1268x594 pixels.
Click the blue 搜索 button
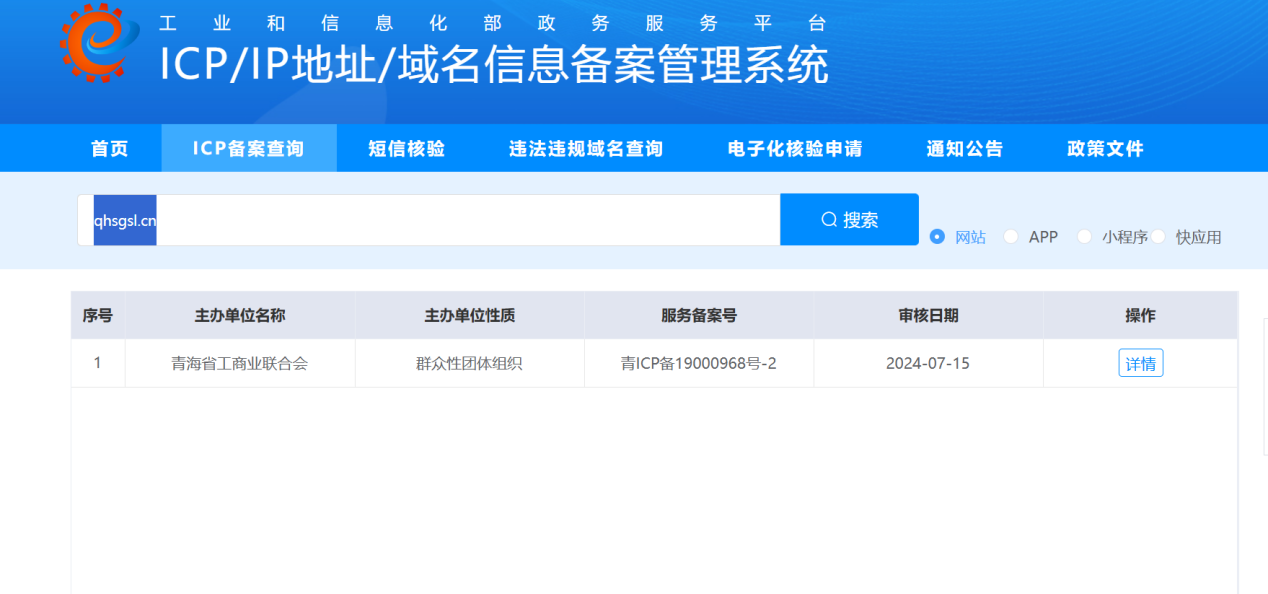pyautogui.click(x=849, y=220)
